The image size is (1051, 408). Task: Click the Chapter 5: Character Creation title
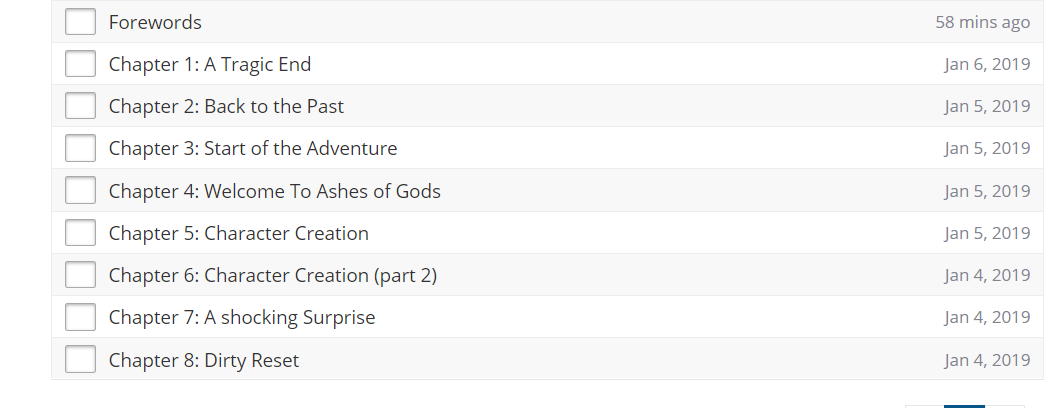click(238, 233)
